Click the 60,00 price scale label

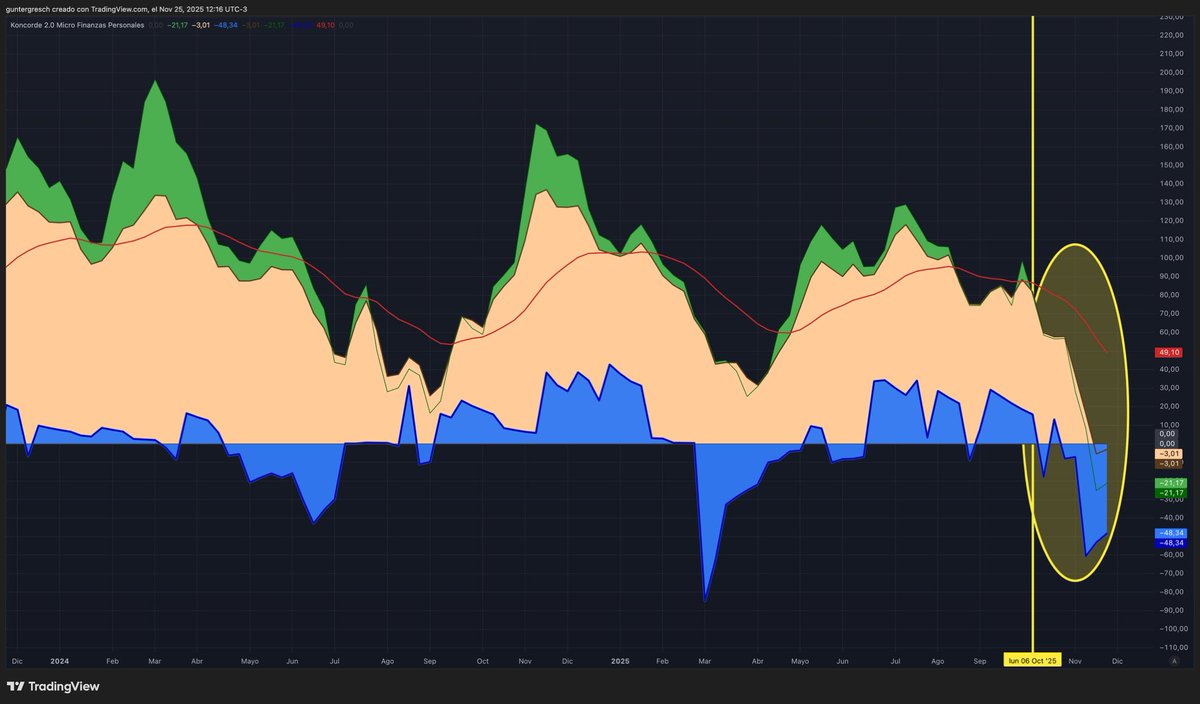tap(1170, 332)
